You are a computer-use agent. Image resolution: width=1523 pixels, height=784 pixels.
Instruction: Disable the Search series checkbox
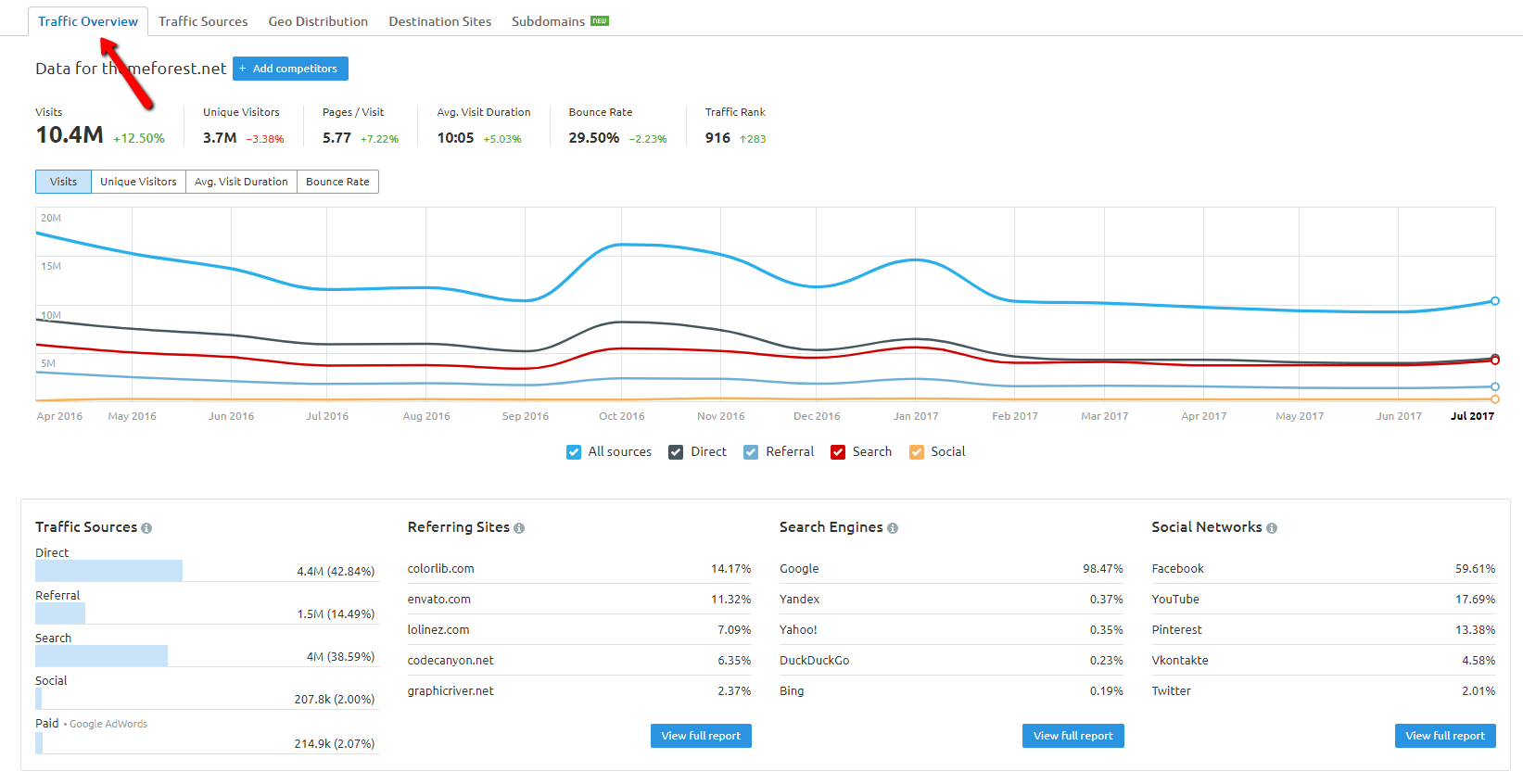(x=838, y=452)
